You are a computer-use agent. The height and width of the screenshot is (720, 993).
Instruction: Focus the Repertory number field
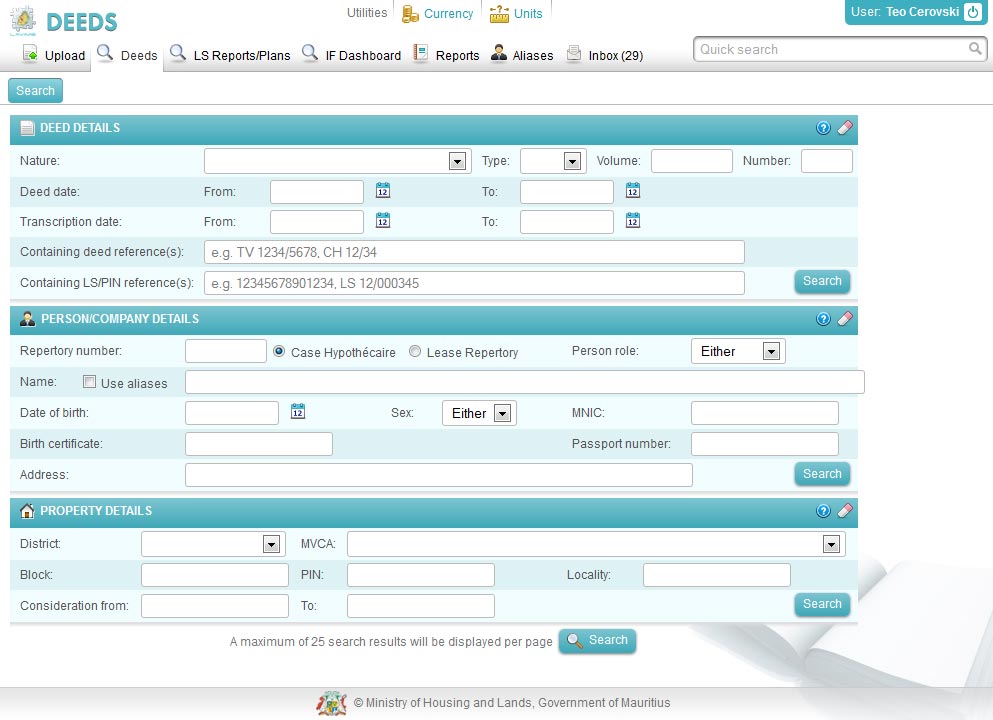(225, 351)
